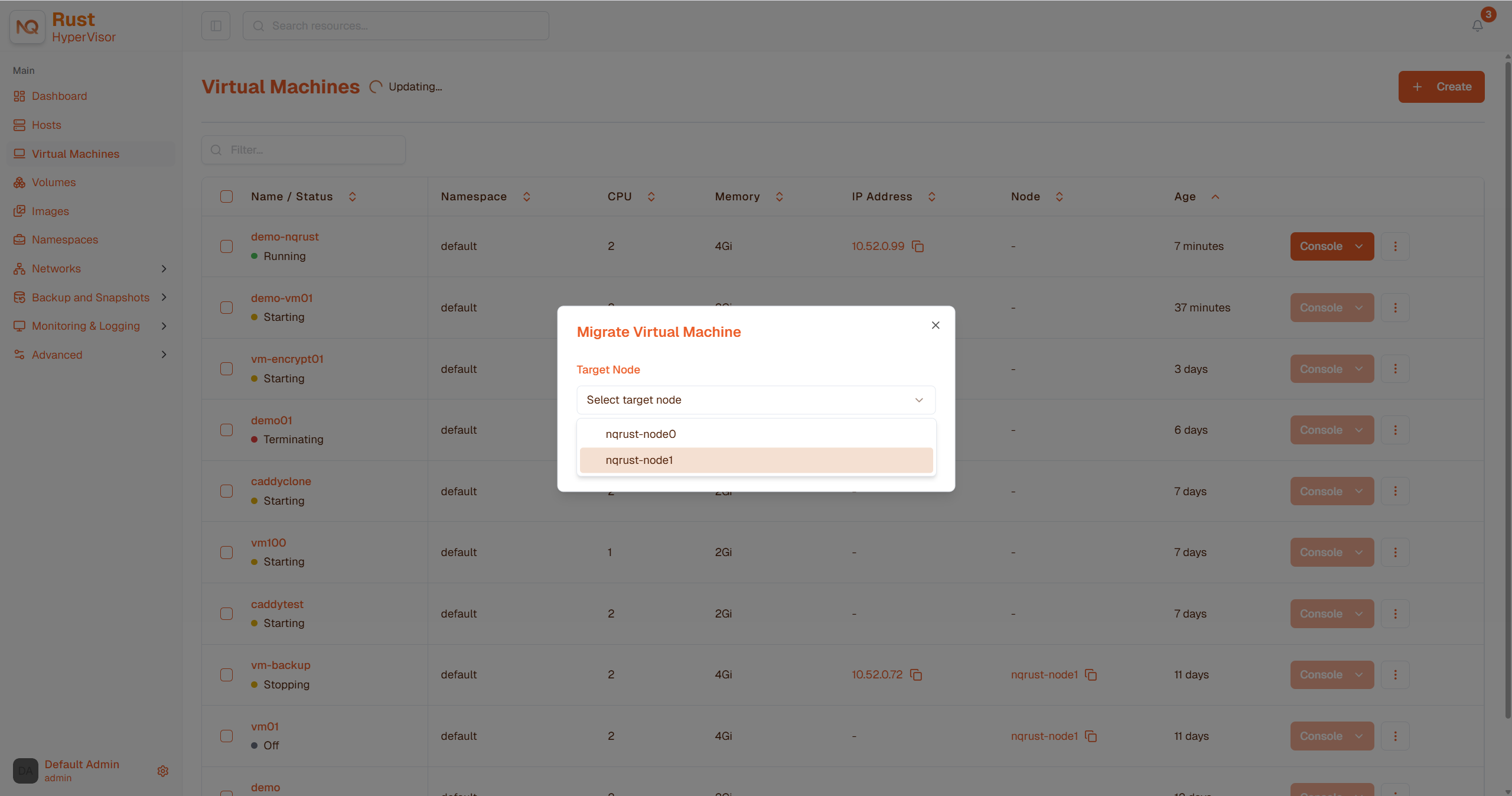The height and width of the screenshot is (796, 1512).
Task: Select the demo-nqrust row checkbox
Action: pos(227,246)
